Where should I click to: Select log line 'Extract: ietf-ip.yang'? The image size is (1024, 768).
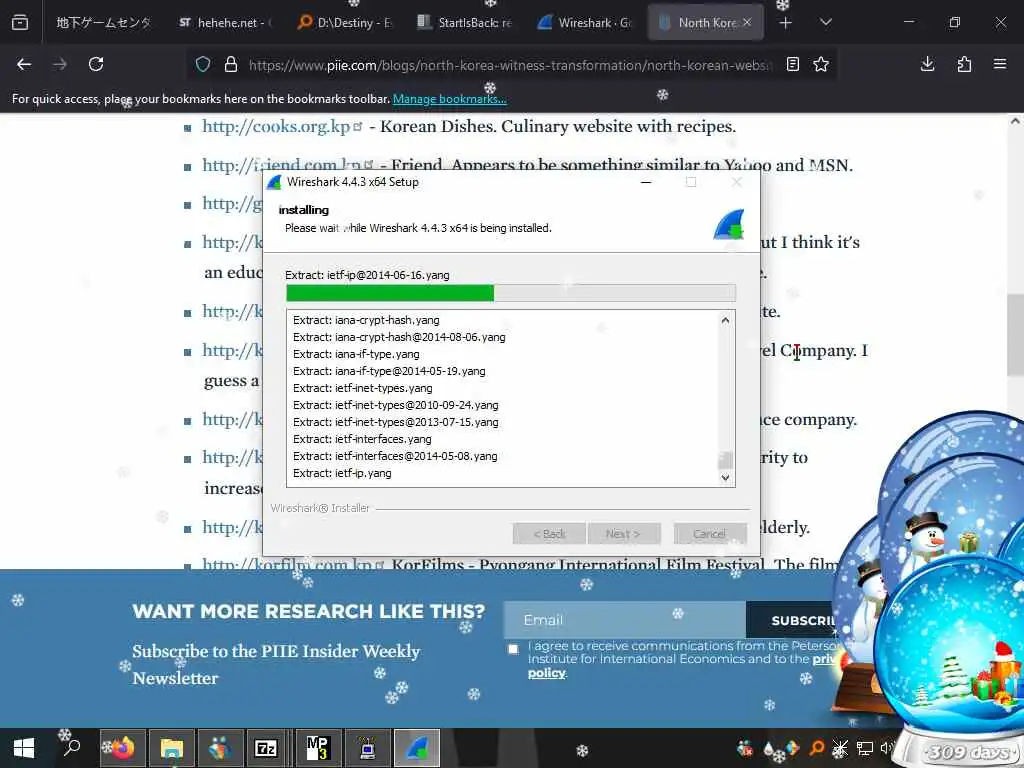tap(342, 473)
